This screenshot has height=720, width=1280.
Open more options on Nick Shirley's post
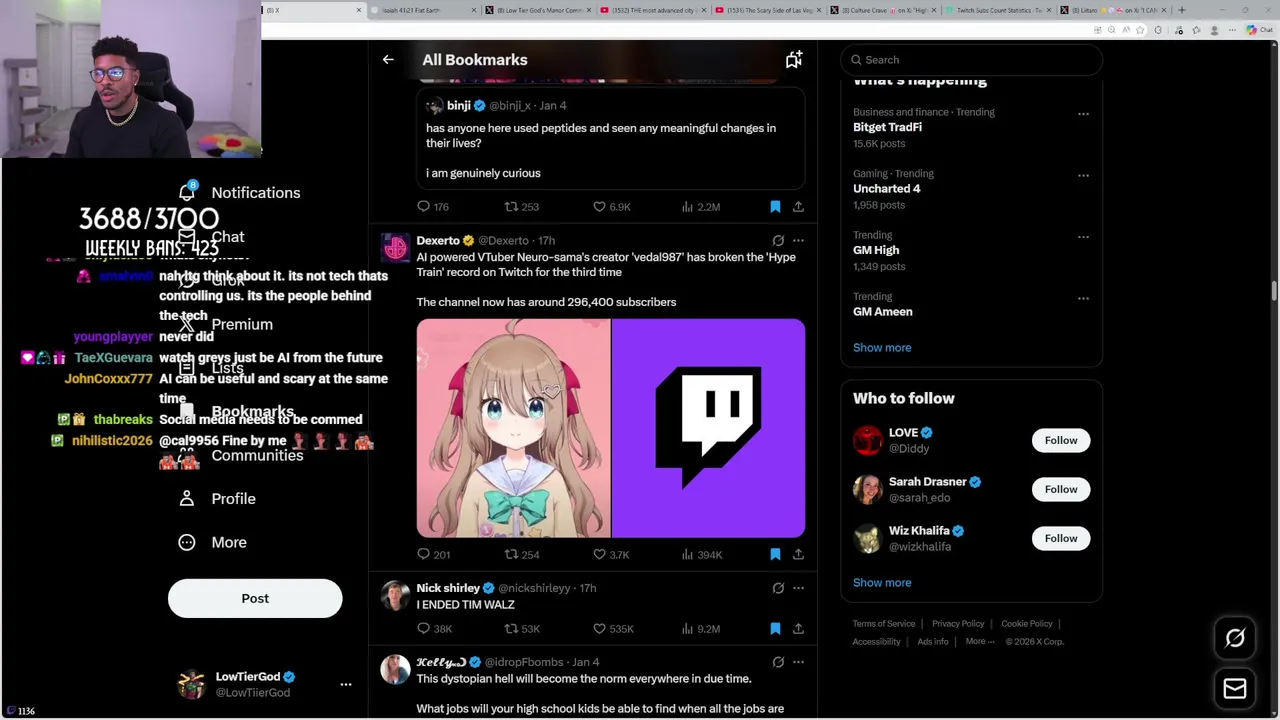click(798, 588)
